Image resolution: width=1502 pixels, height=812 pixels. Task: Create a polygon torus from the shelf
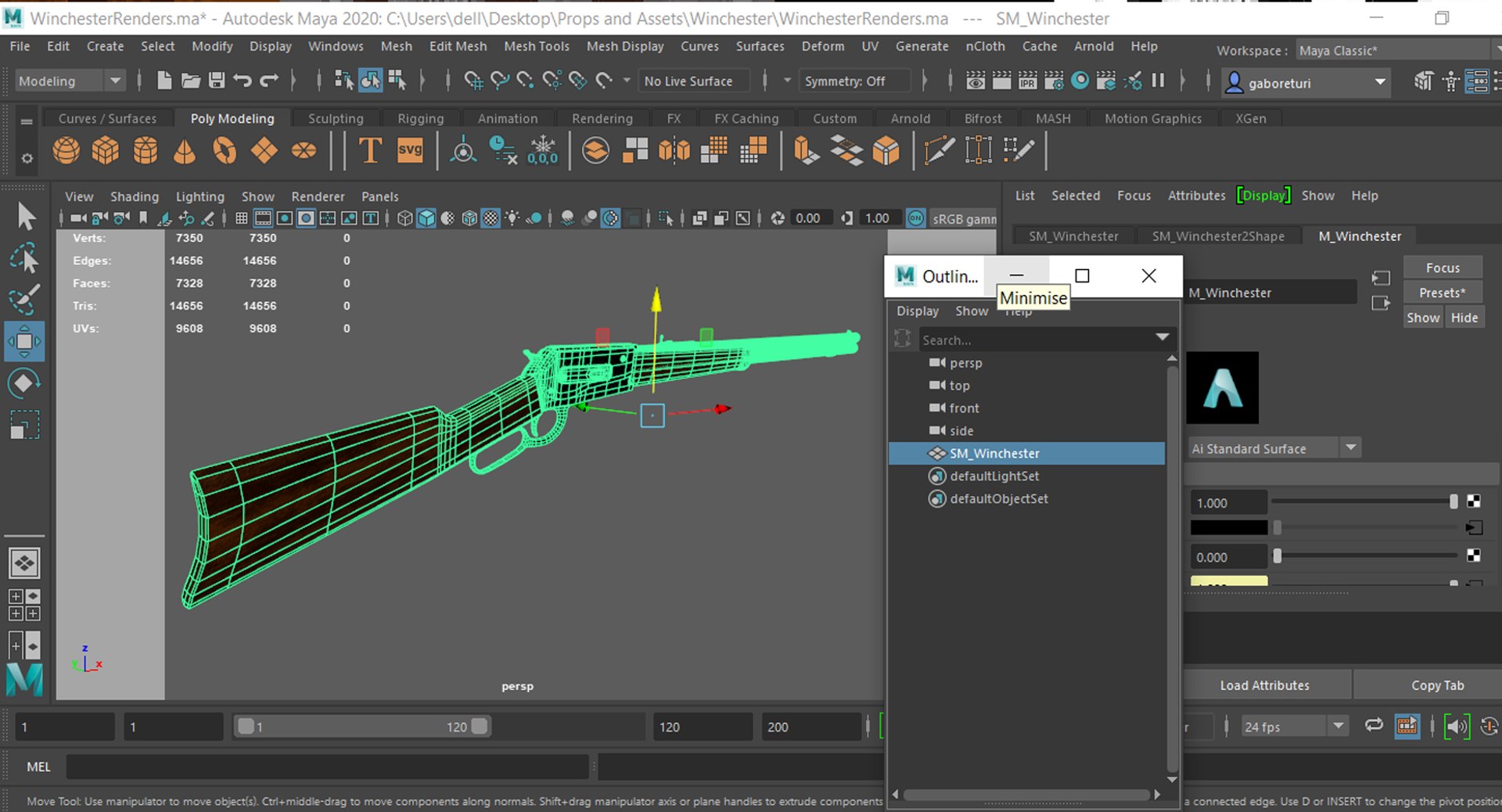[225, 149]
